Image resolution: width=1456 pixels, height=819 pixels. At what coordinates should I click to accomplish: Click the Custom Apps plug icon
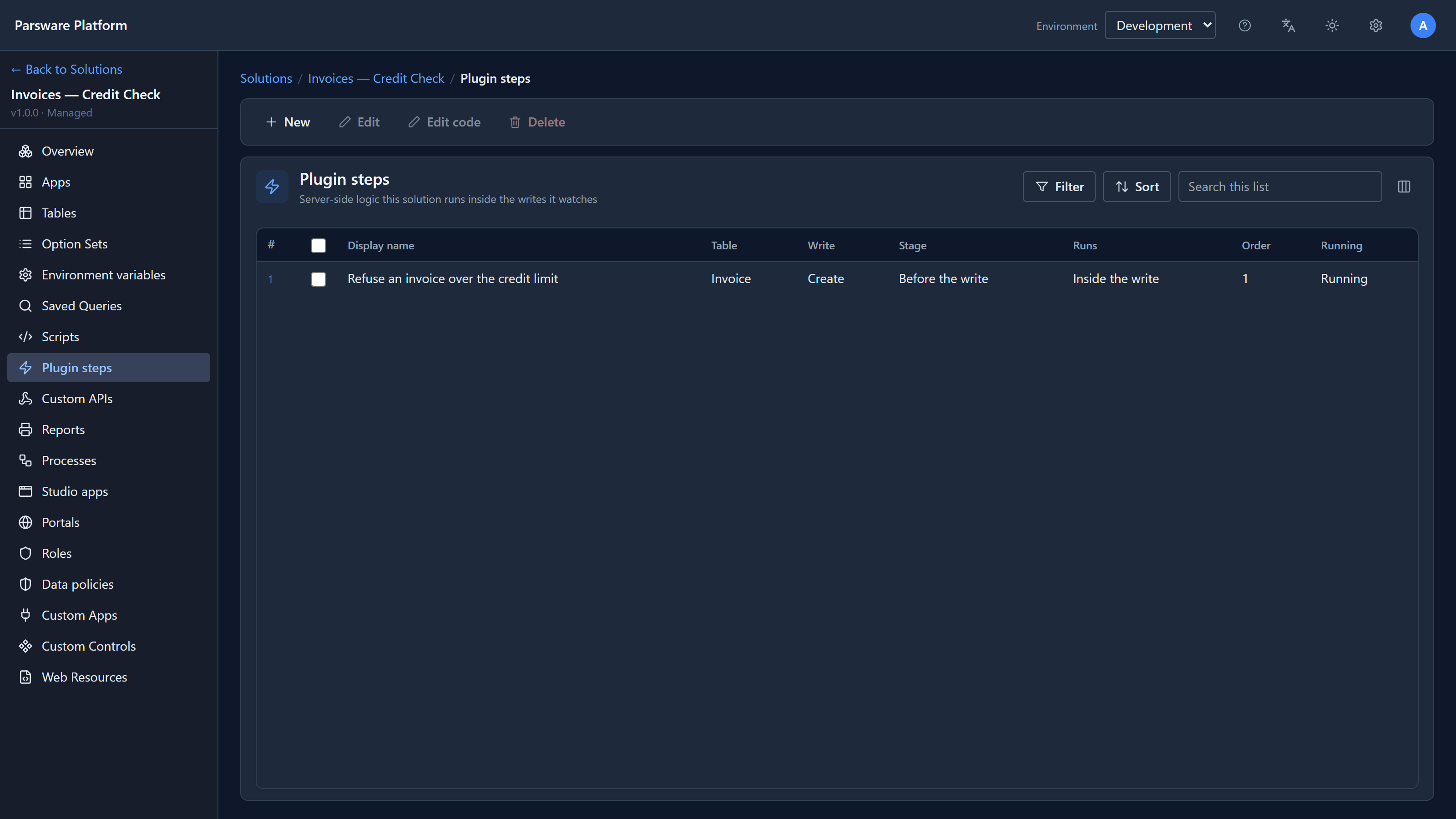click(25, 615)
